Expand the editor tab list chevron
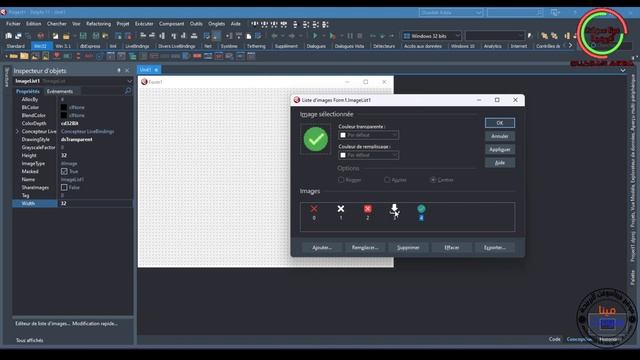The height and width of the screenshot is (360, 640). coord(623,70)
